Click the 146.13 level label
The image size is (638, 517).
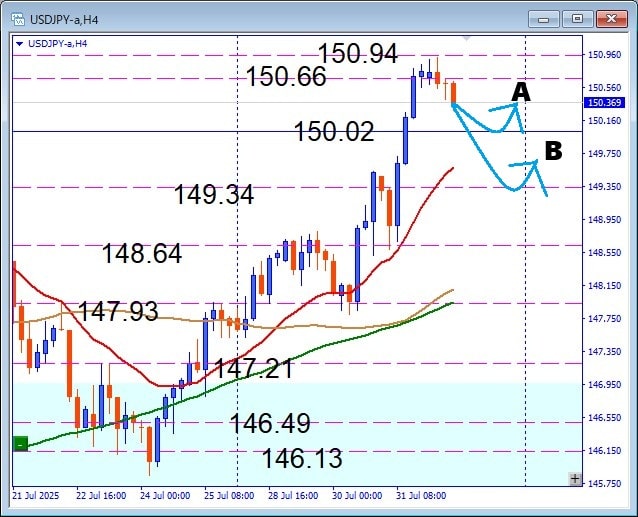coord(302,458)
